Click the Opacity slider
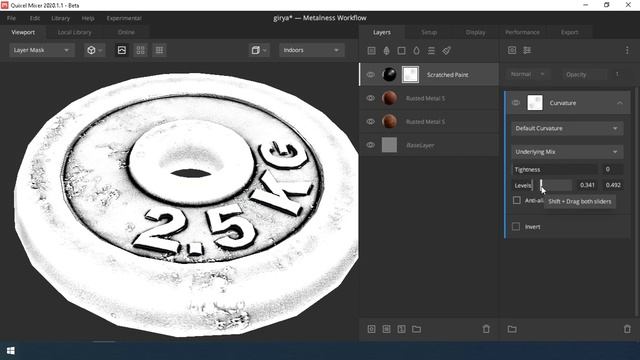Viewport: 640px width, 360px height. pos(584,75)
